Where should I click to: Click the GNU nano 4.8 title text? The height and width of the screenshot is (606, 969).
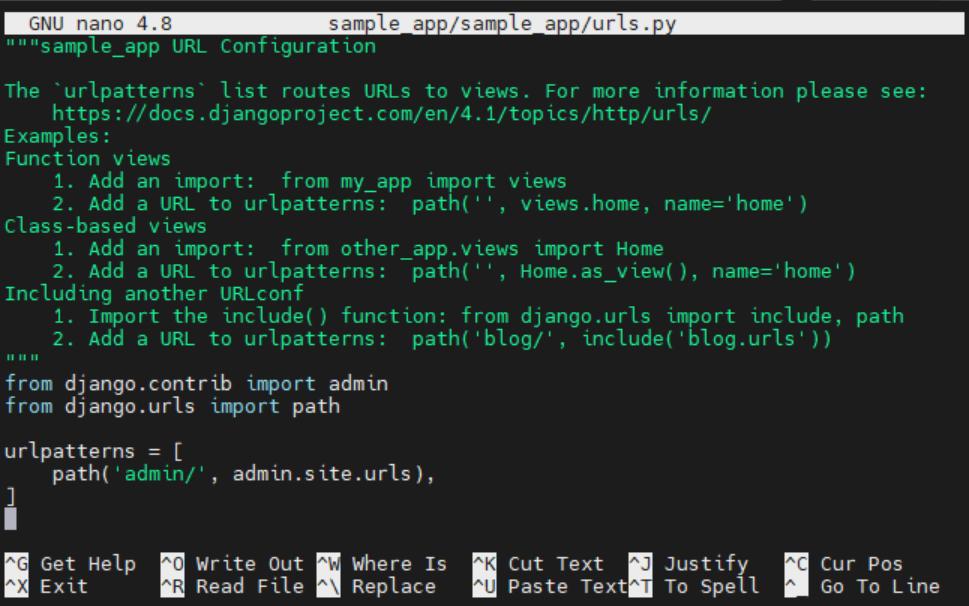pos(100,24)
